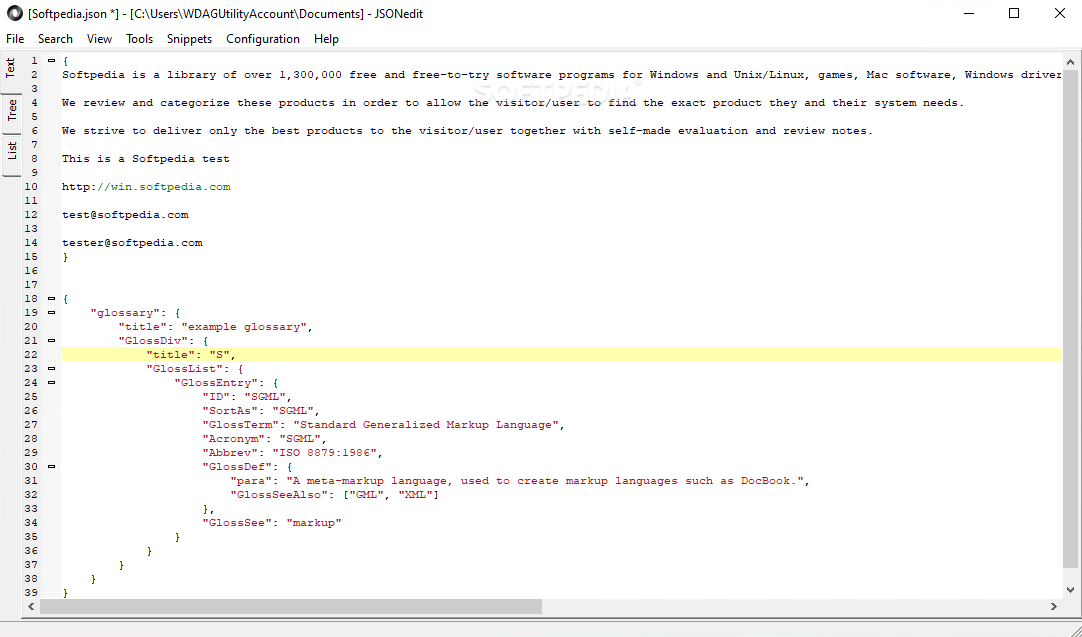
Task: Click the "We review and categorize" line
Action: pyautogui.click(x=513, y=103)
